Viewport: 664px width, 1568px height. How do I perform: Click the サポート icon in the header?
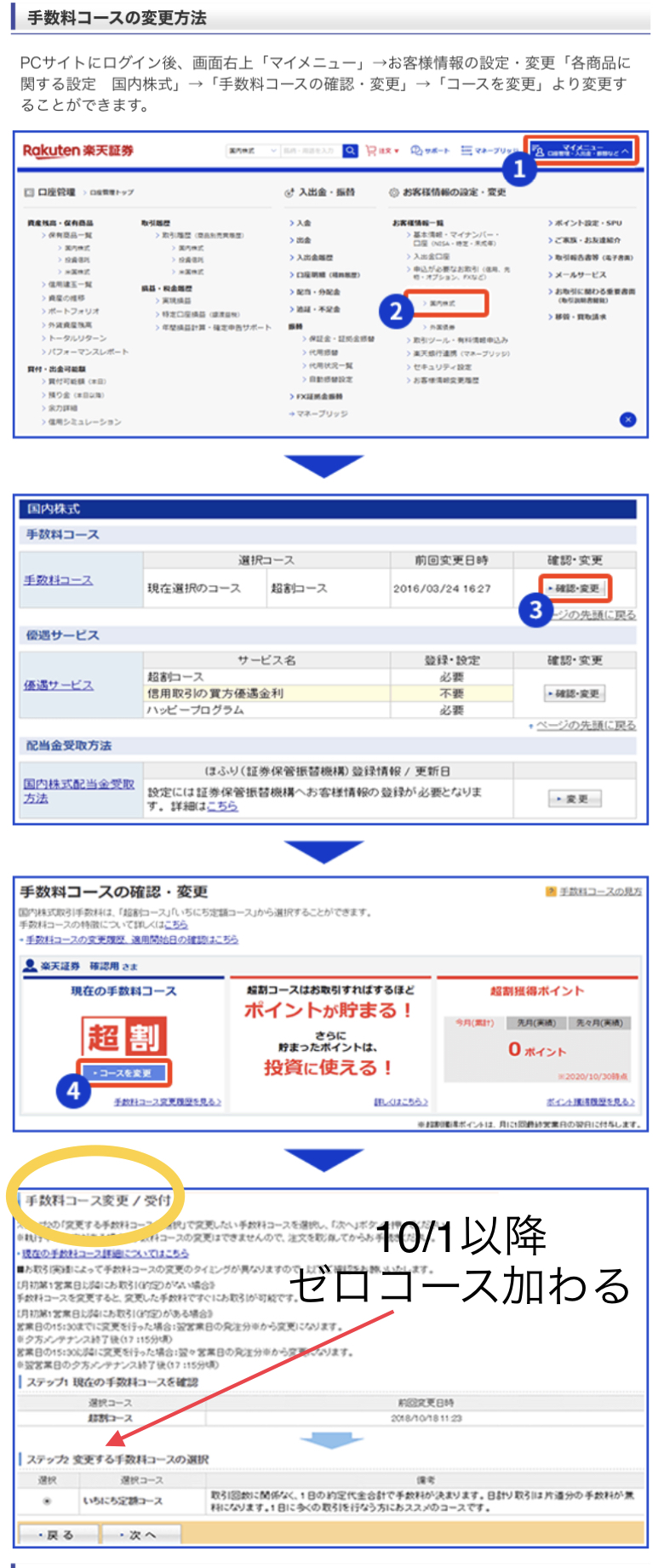[x=430, y=151]
